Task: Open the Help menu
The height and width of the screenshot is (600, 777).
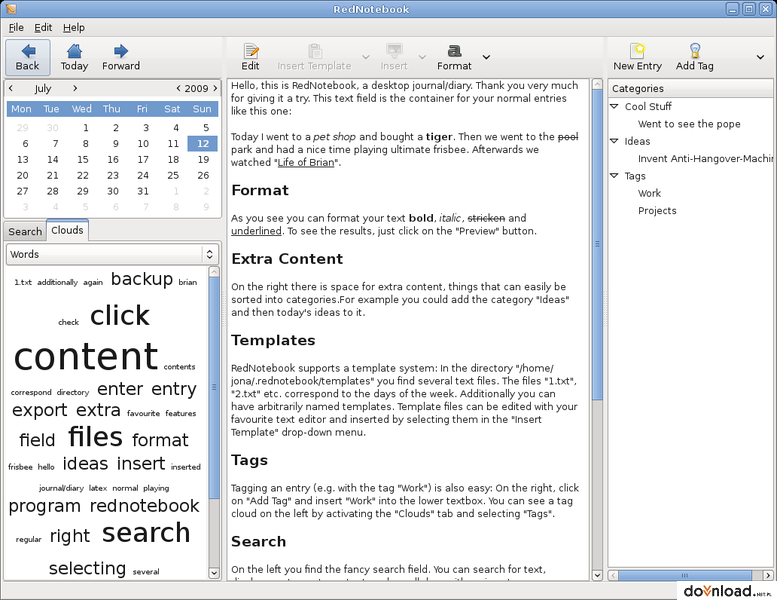Action: click(x=74, y=28)
